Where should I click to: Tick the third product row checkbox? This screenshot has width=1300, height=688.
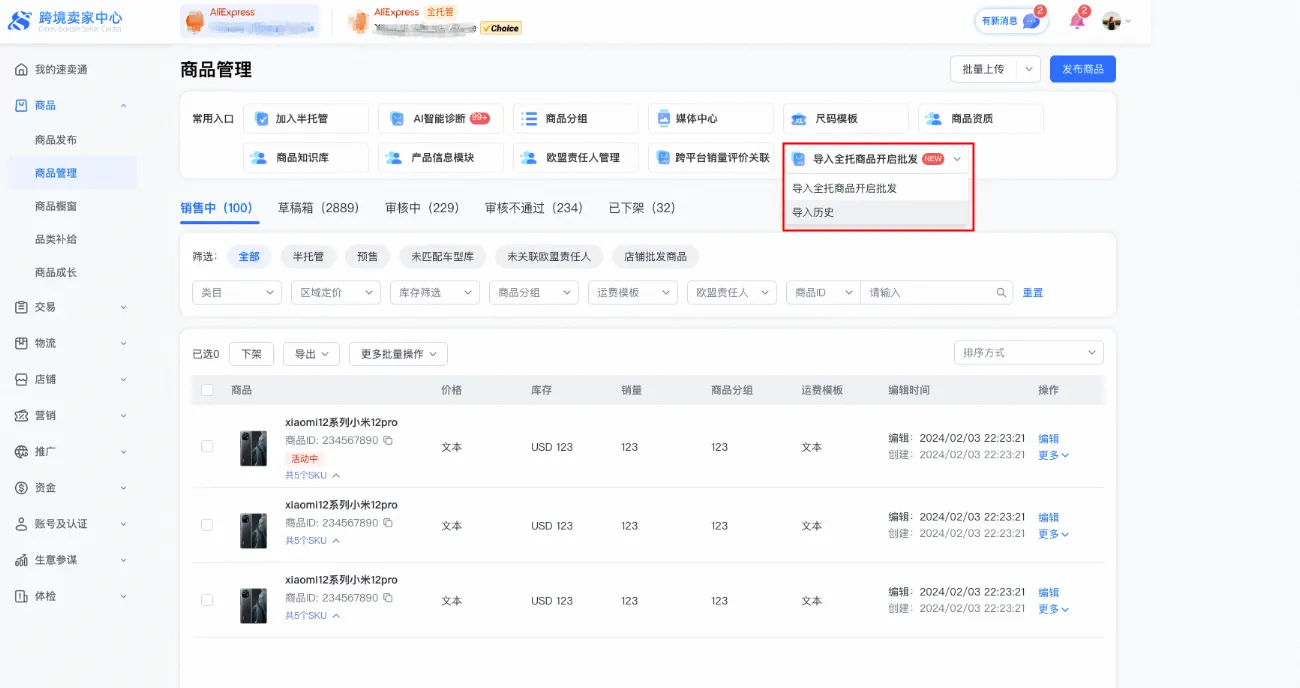point(207,600)
